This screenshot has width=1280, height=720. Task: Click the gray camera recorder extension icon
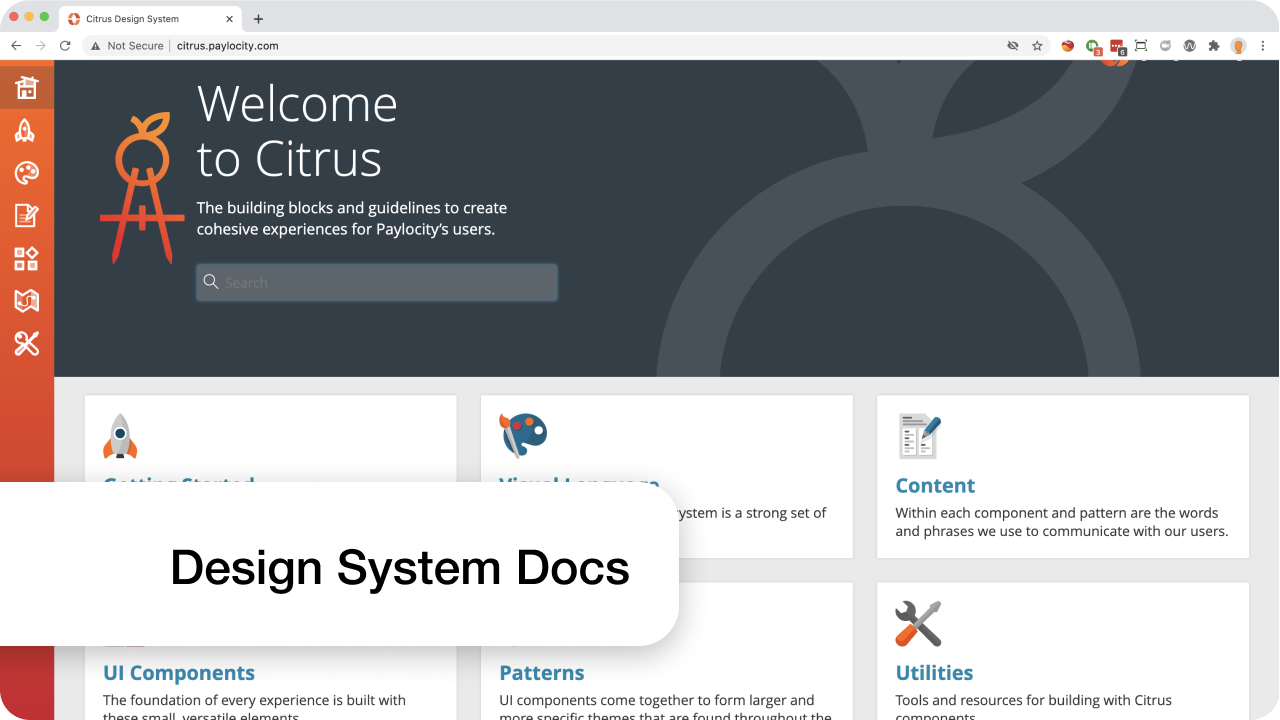tap(1165, 46)
